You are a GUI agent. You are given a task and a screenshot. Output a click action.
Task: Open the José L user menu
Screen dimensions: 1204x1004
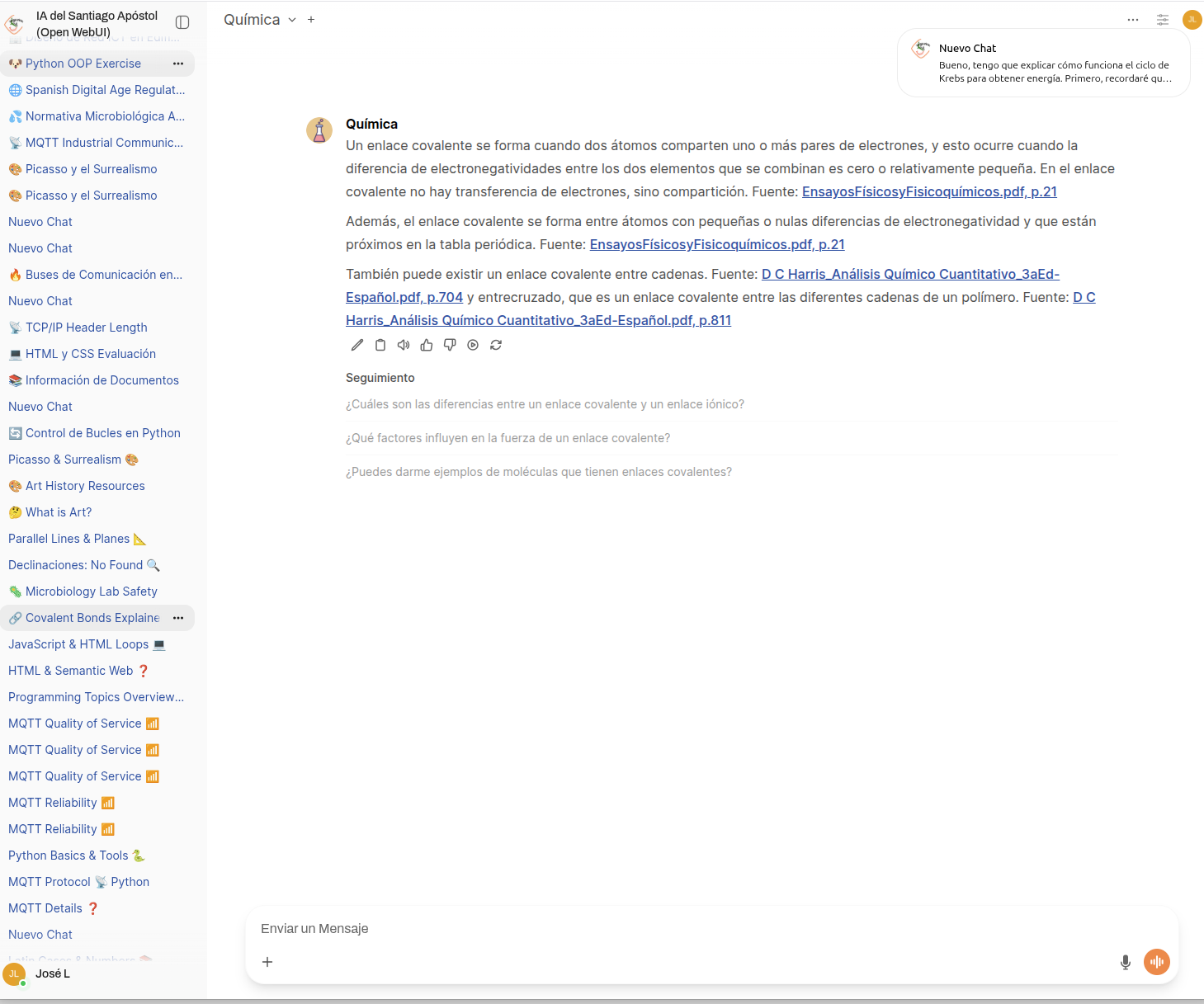pos(37,973)
